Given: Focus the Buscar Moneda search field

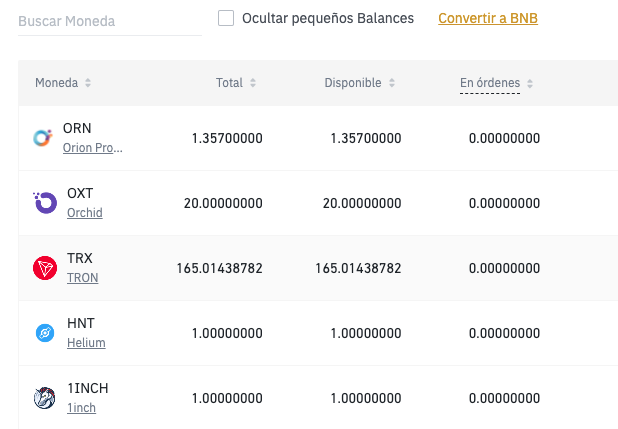Looking at the screenshot, I should (x=108, y=21).
